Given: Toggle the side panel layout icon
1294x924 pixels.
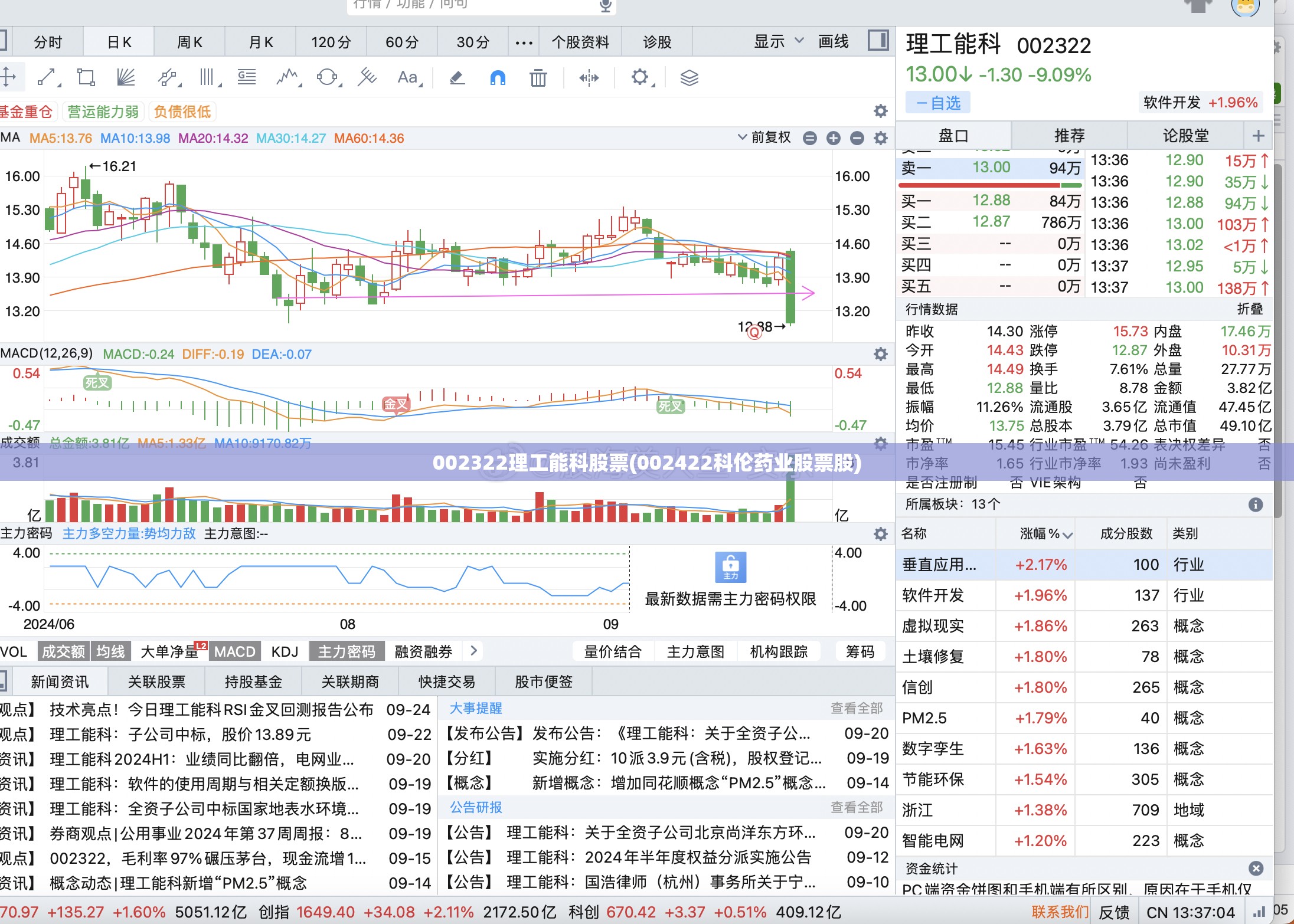Looking at the screenshot, I should (878, 41).
